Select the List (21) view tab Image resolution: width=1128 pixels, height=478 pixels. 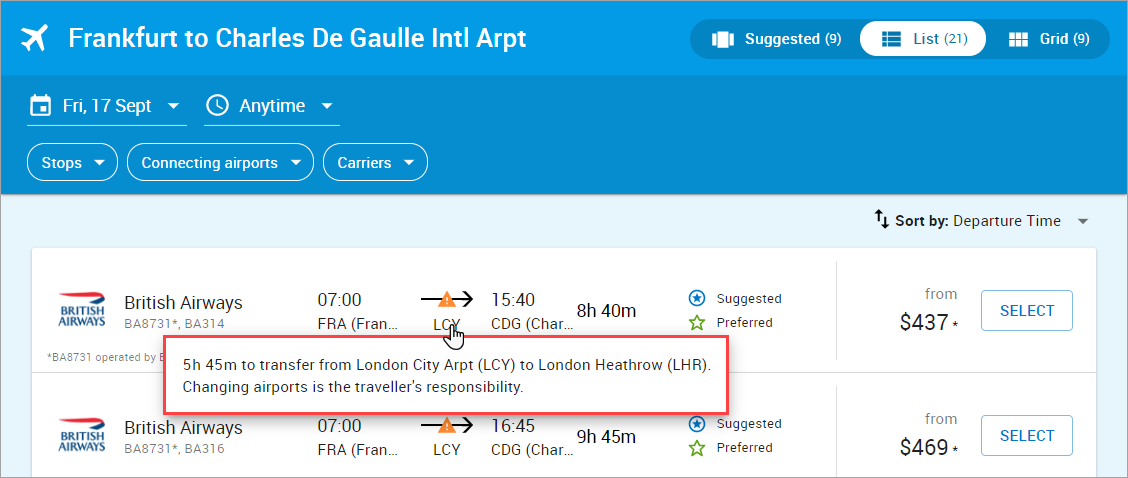point(923,39)
